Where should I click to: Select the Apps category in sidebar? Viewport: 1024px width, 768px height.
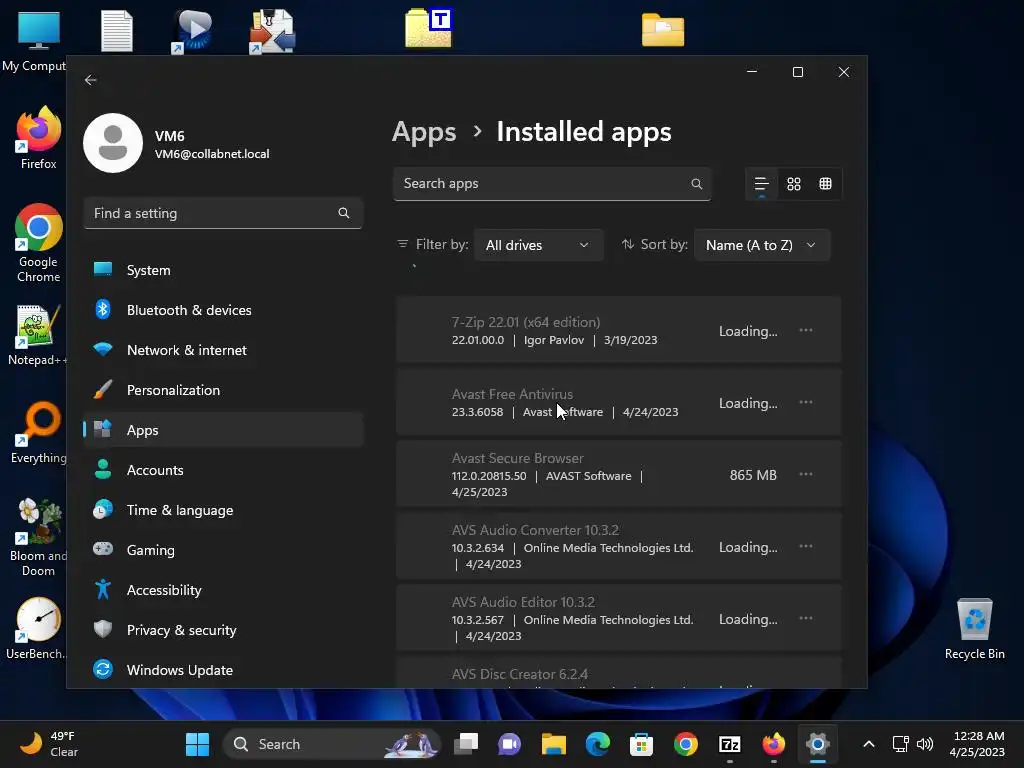click(223, 430)
